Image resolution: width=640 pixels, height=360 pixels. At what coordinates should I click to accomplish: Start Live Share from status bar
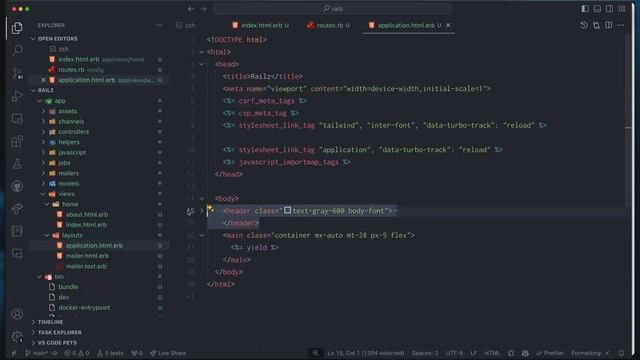pyautogui.click(x=168, y=353)
